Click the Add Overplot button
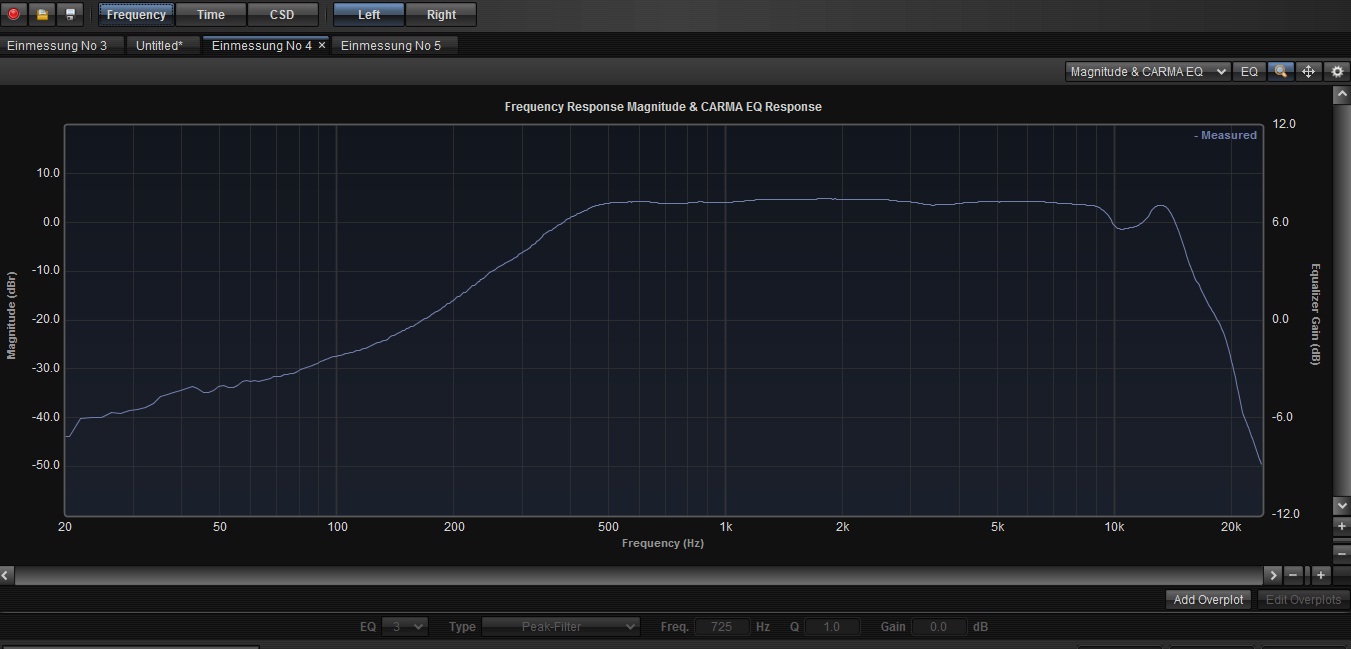 tap(1208, 600)
